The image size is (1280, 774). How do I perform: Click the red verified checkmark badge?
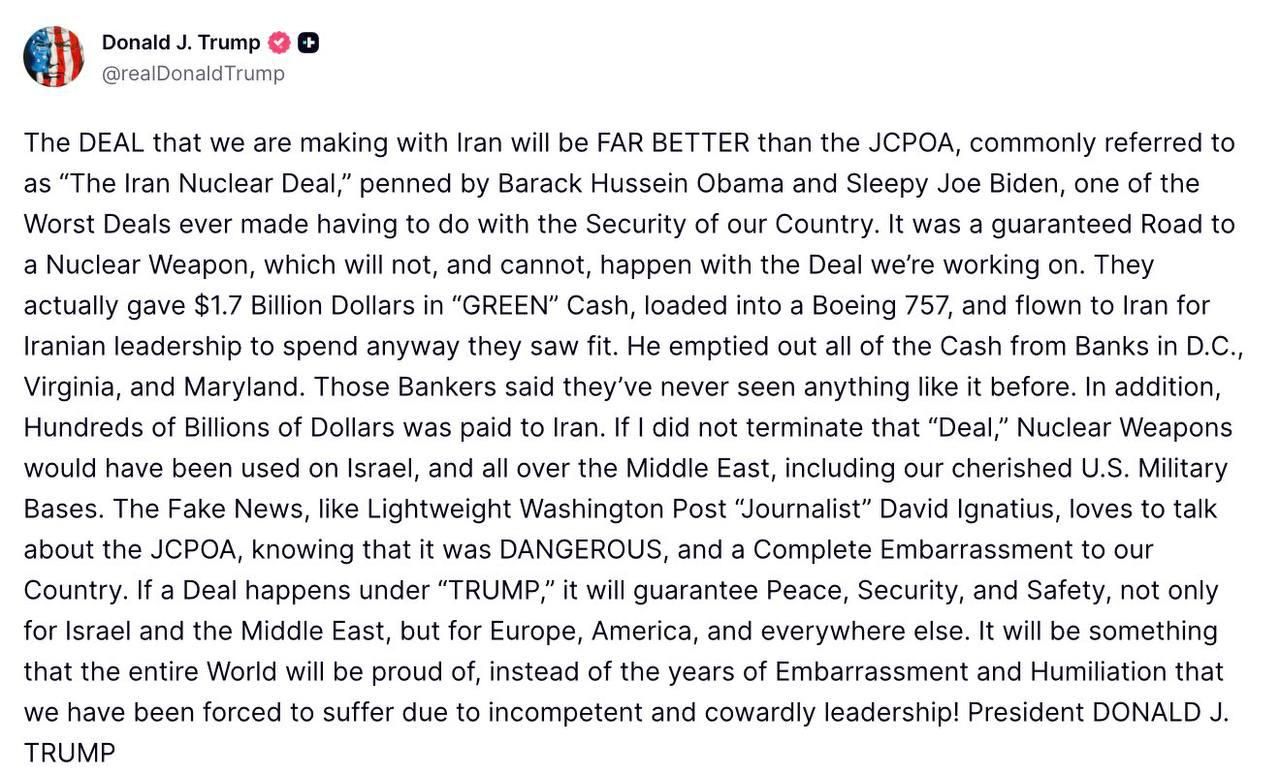click(x=279, y=43)
